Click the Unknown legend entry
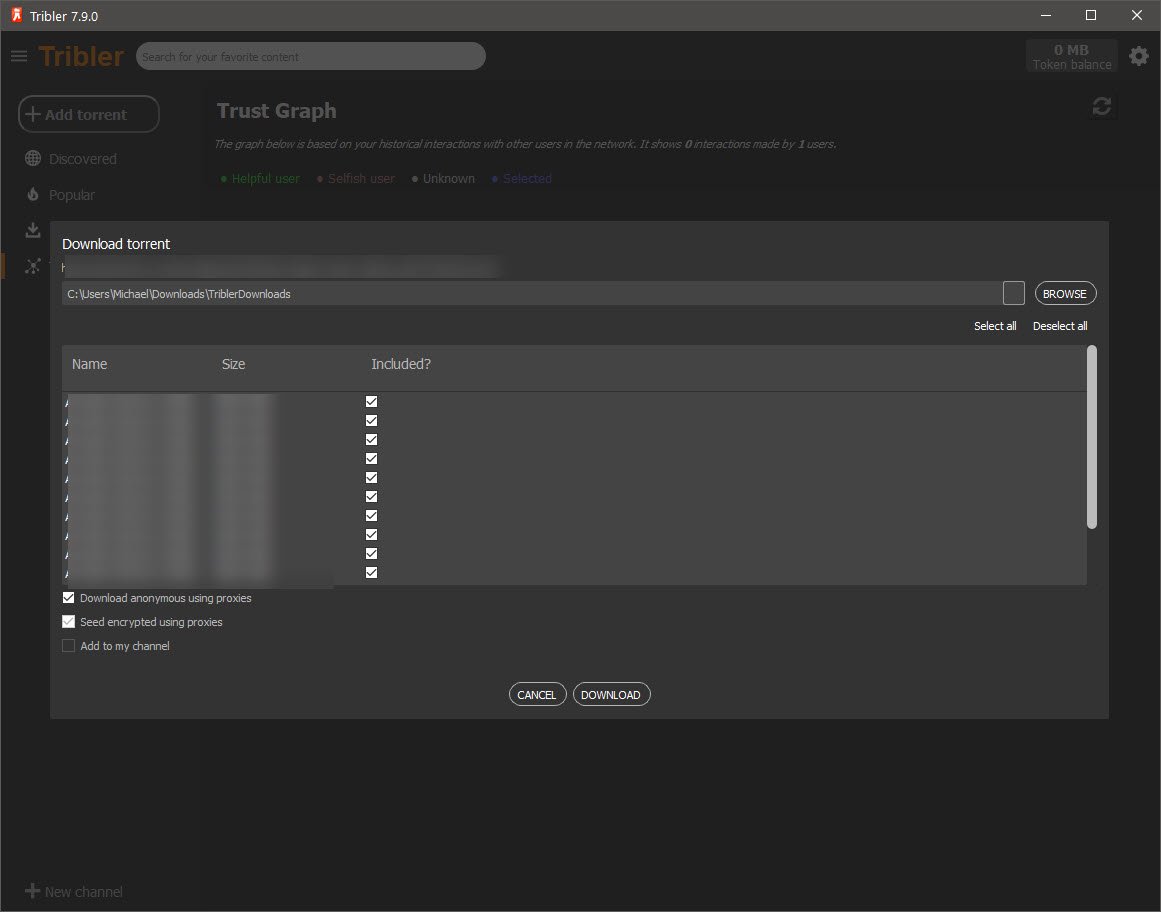The image size is (1161, 912). click(x=443, y=178)
